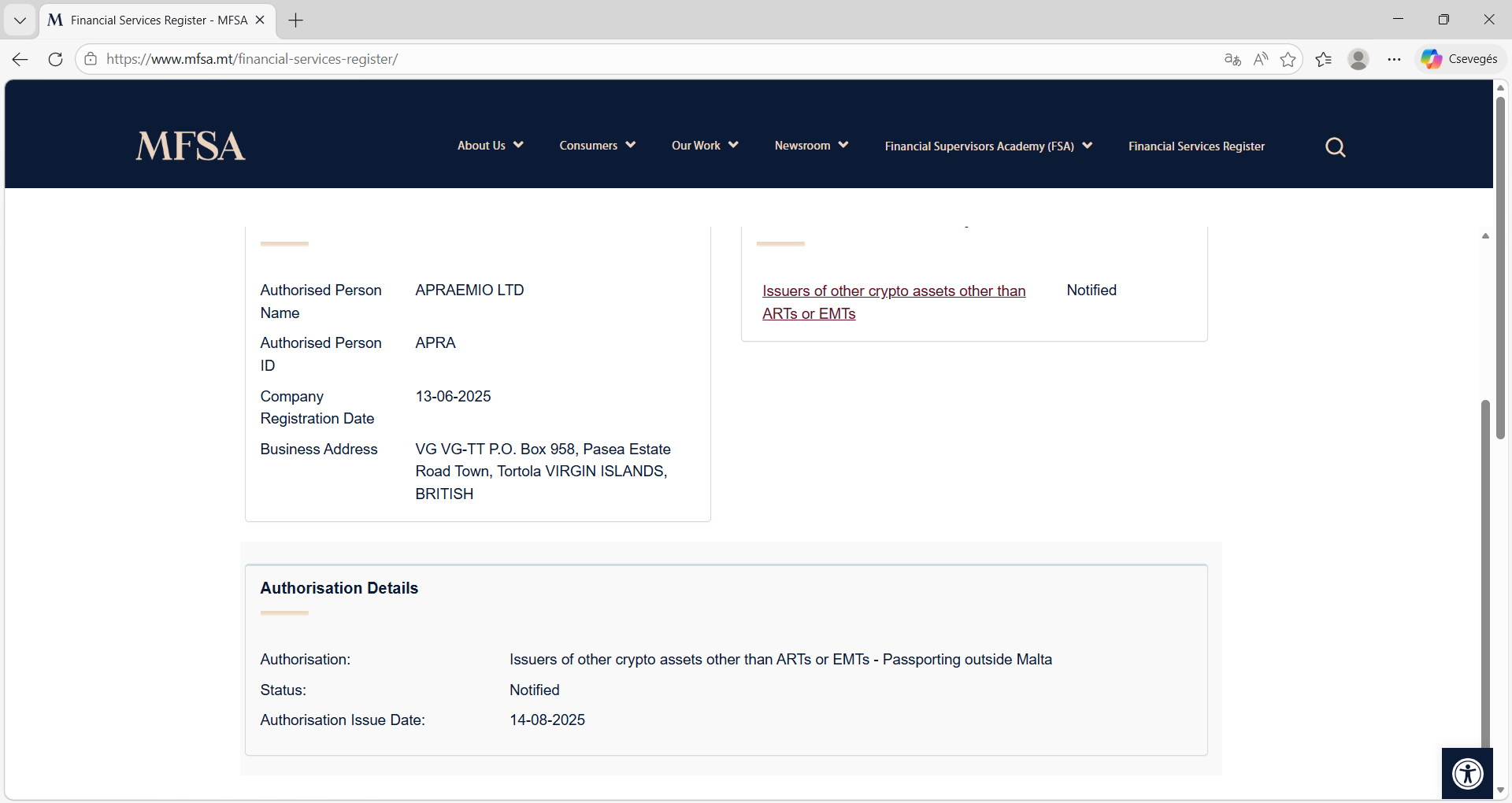The width and height of the screenshot is (1512, 803).
Task: Click the business address text
Action: (543, 472)
